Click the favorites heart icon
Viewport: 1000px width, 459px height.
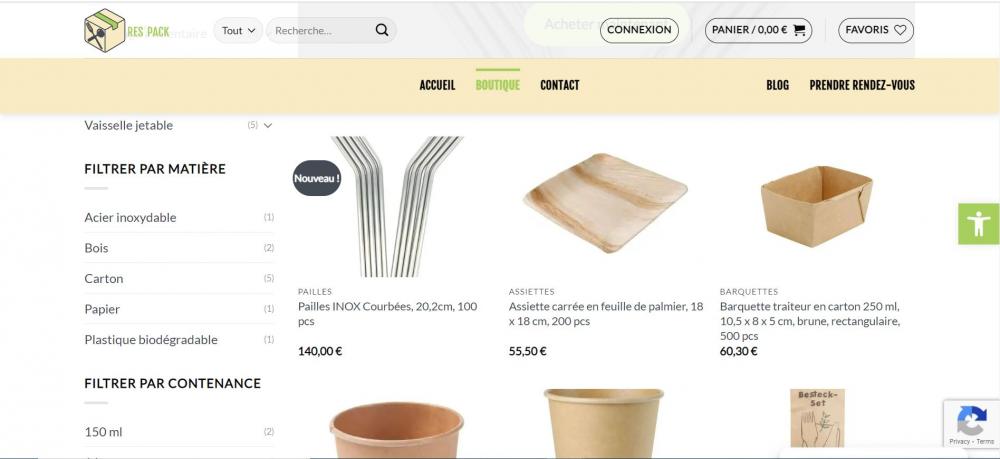tap(900, 30)
